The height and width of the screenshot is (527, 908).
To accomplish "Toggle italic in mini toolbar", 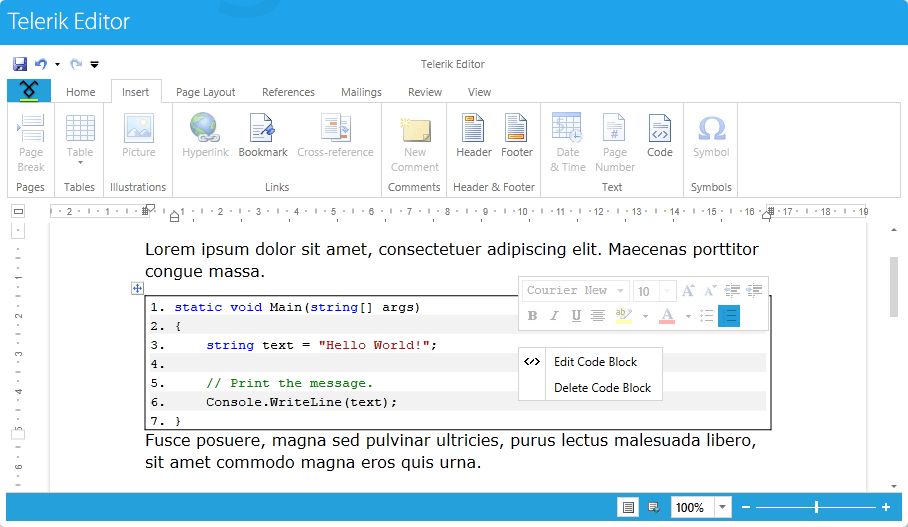I will coord(554,316).
